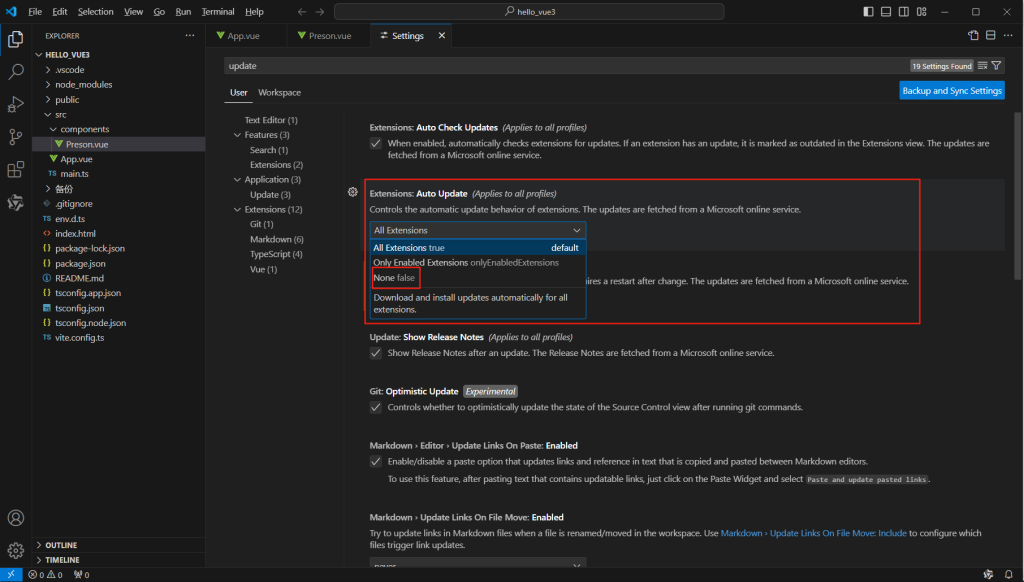Open Settings JSON via the editor toolbar icon
Screen dimensions: 1024x582
pos(973,35)
